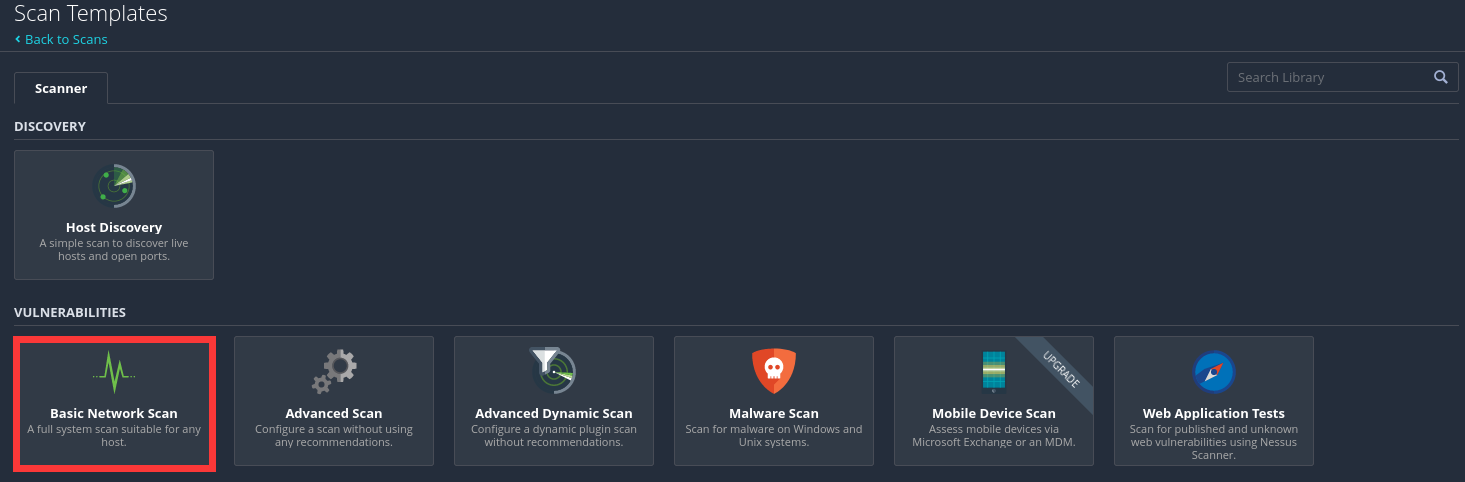Click 'A simple scan to discover live hosts' description
The height and width of the screenshot is (482, 1465).
pos(114,249)
